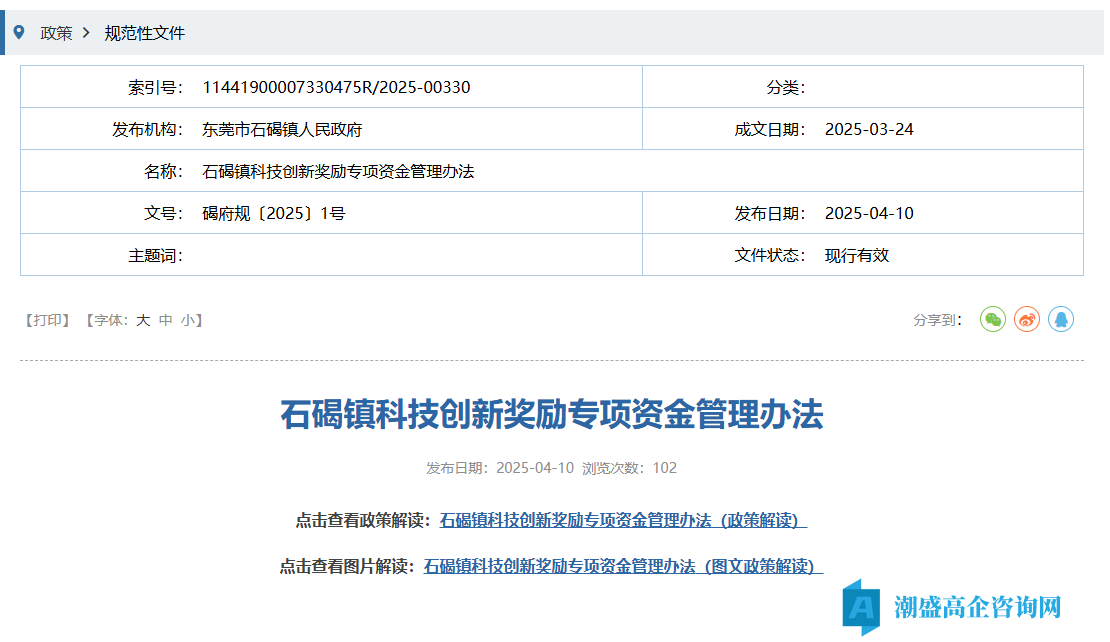Share page via WeChat icon

click(992, 319)
